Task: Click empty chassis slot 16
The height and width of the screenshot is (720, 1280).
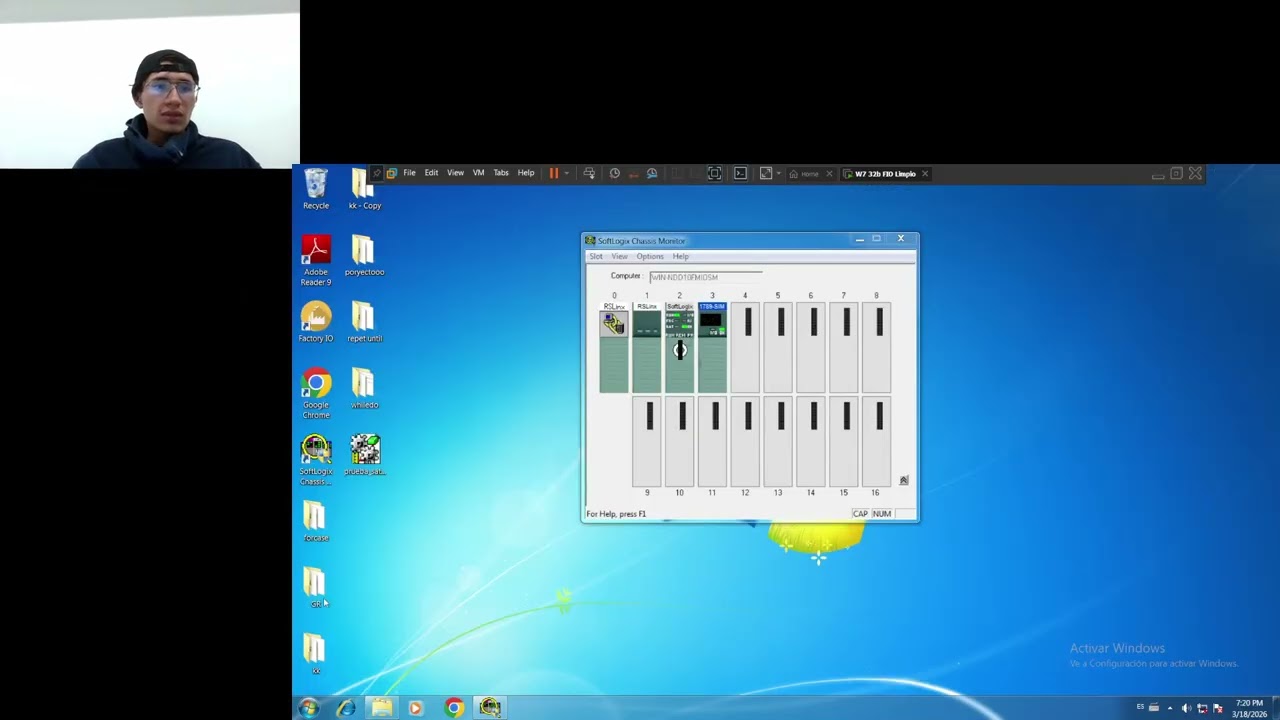Action: [x=877, y=441]
